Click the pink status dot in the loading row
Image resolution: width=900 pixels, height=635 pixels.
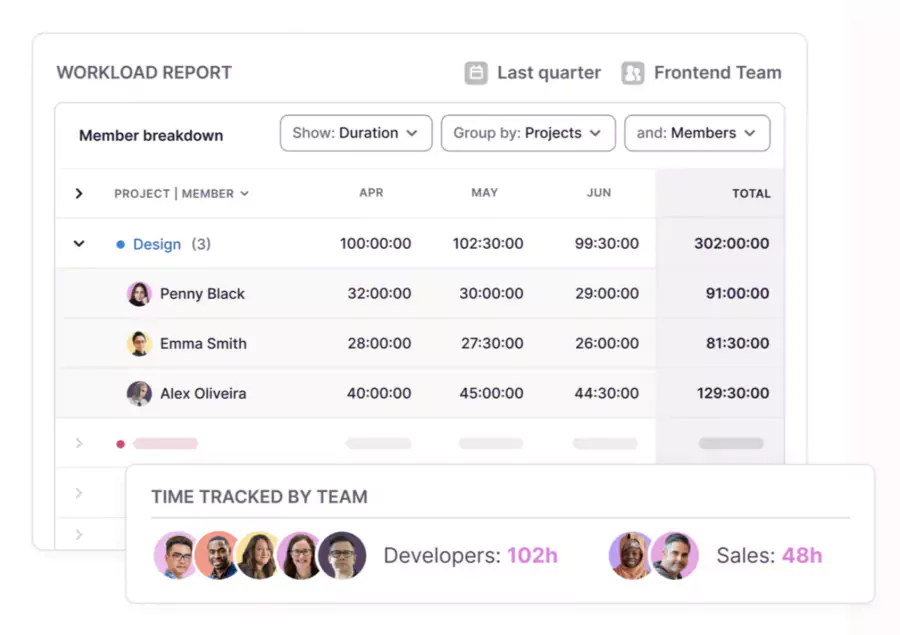[x=120, y=443]
